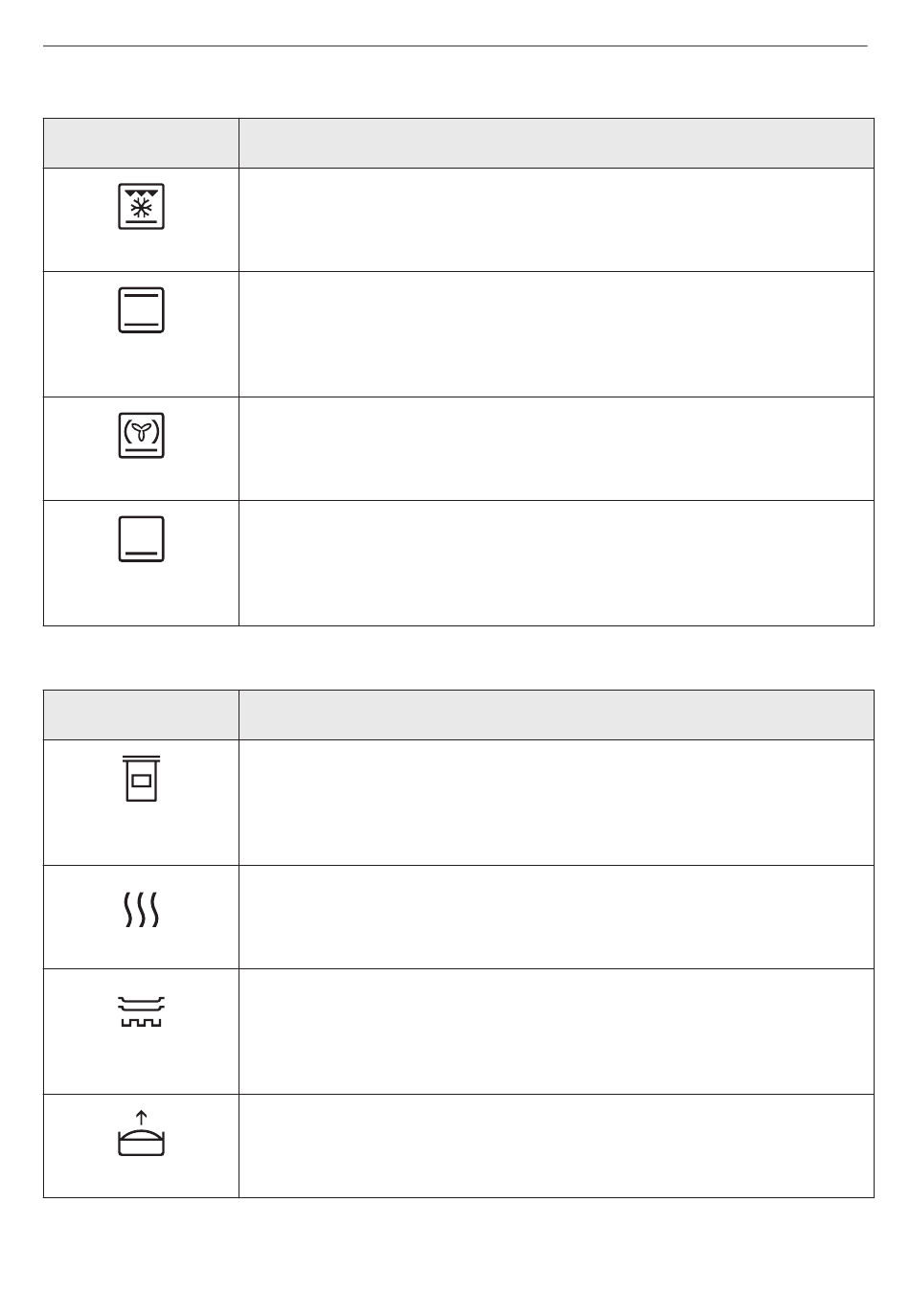This screenshot has width=910, height=1316.
Task: Click the first table's wide gray header cell
Action: (557, 144)
